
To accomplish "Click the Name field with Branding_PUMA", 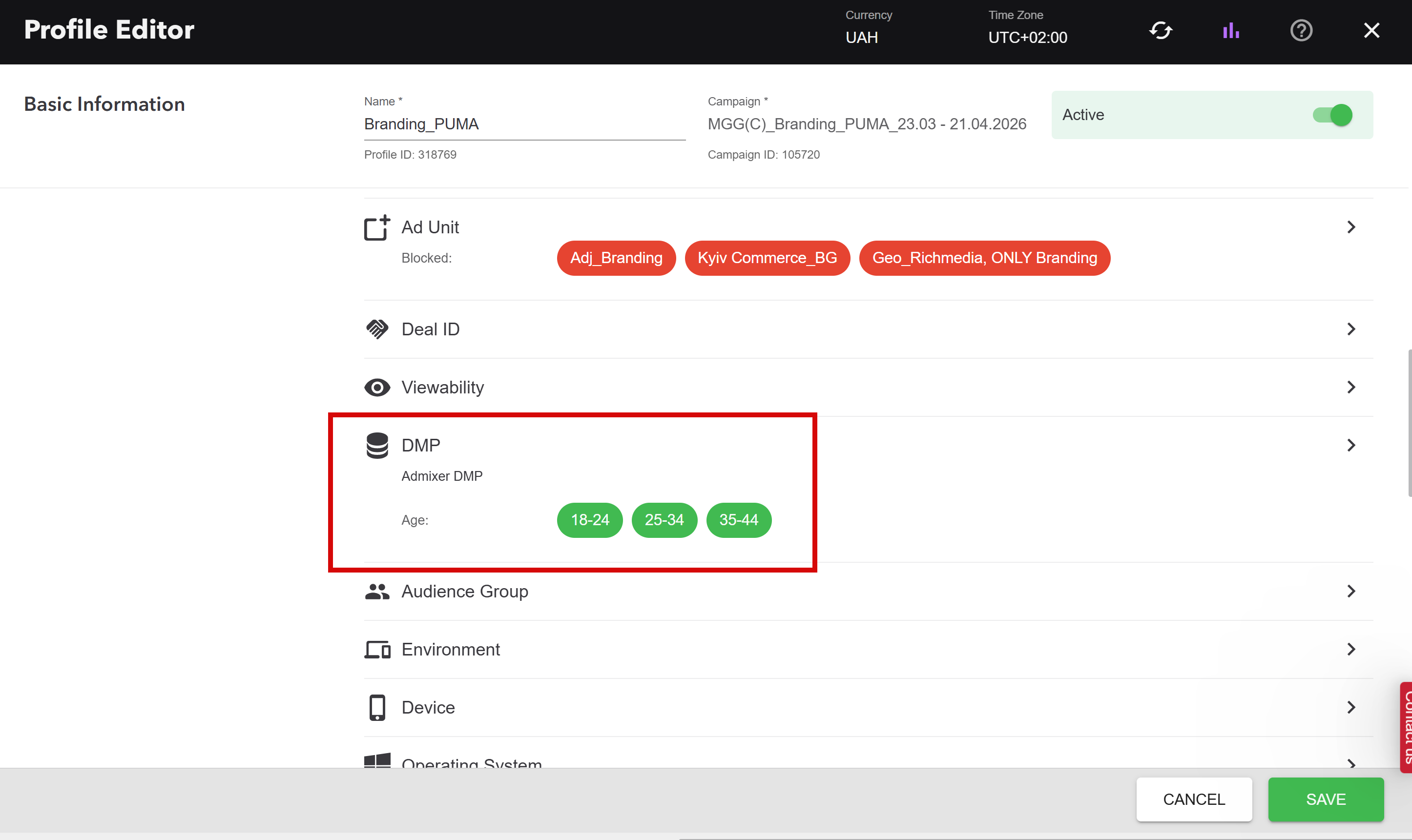I will pyautogui.click(x=524, y=124).
